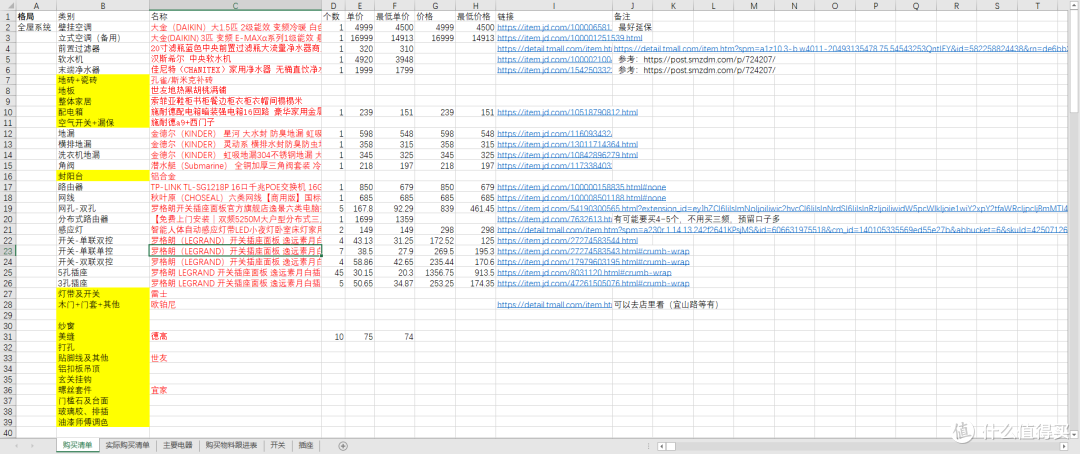Open the jd.com/100000158835 link in row 17
The height and width of the screenshot is (454, 1080).
(581, 187)
